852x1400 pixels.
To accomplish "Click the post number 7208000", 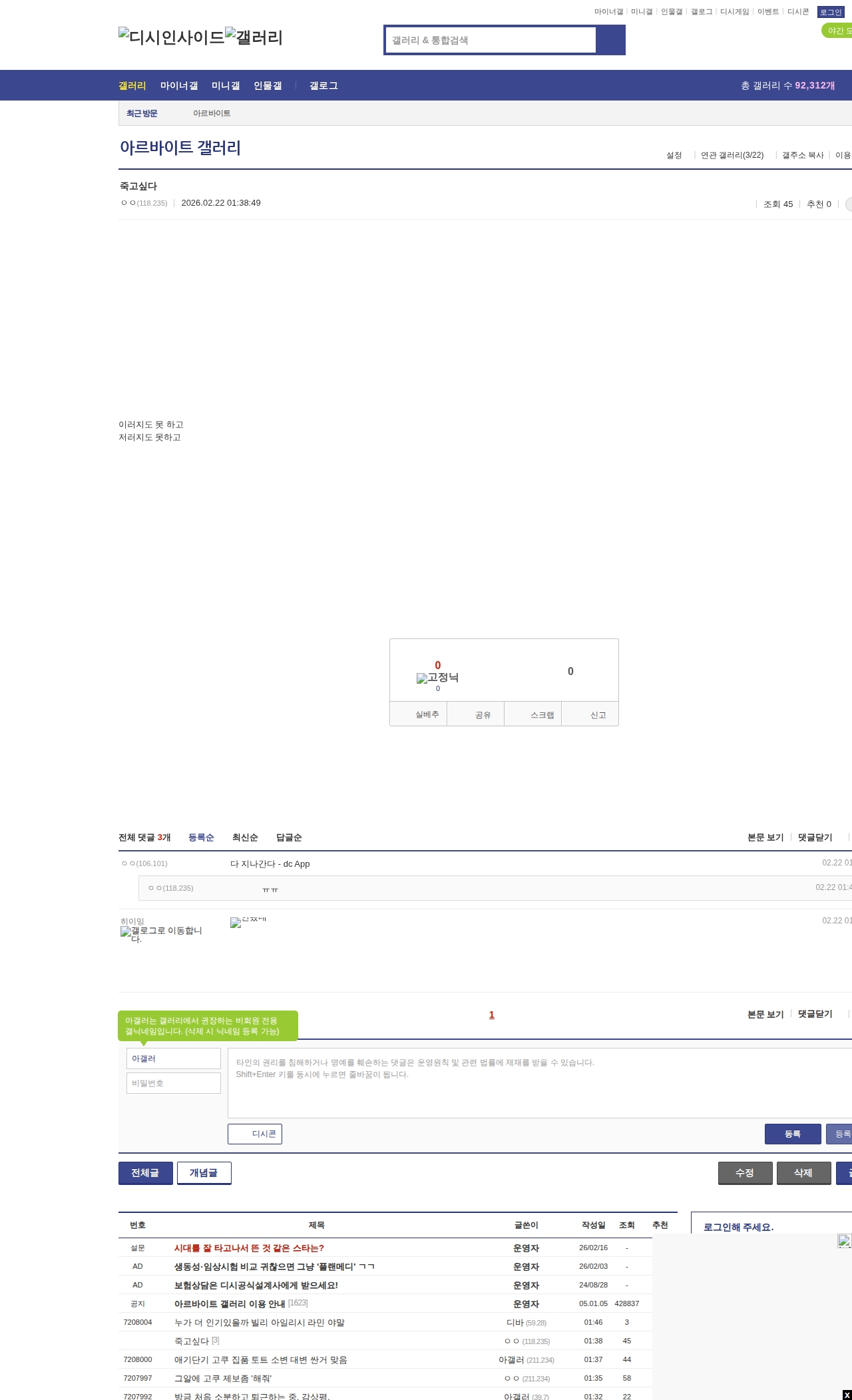I will pos(138,1359).
